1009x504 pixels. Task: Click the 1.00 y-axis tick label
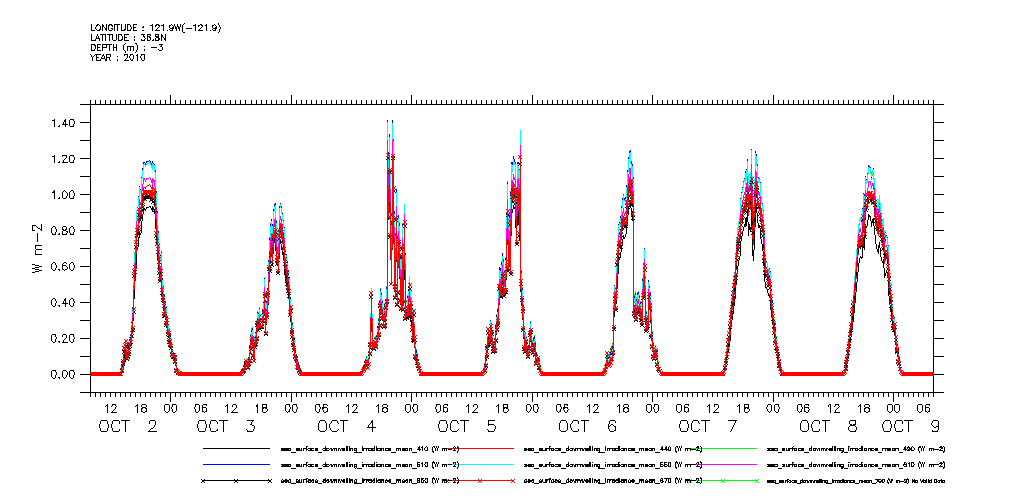click(x=63, y=195)
